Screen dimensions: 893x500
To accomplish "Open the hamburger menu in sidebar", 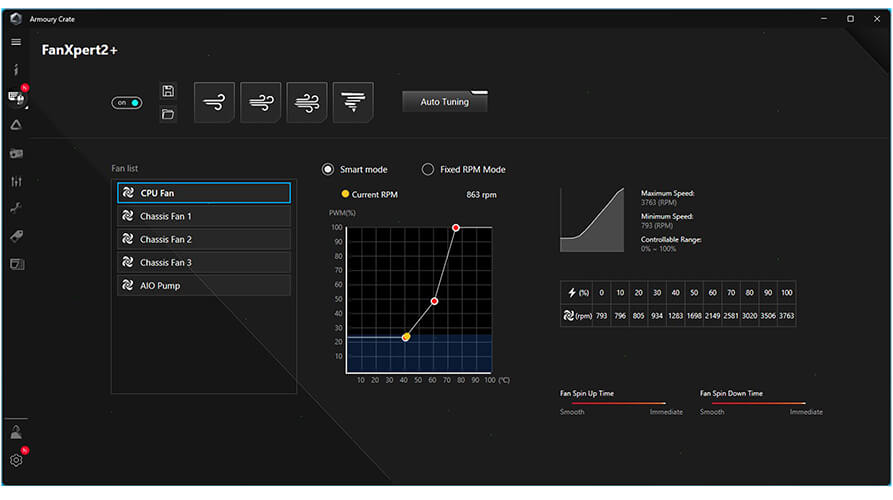I will click(x=16, y=42).
